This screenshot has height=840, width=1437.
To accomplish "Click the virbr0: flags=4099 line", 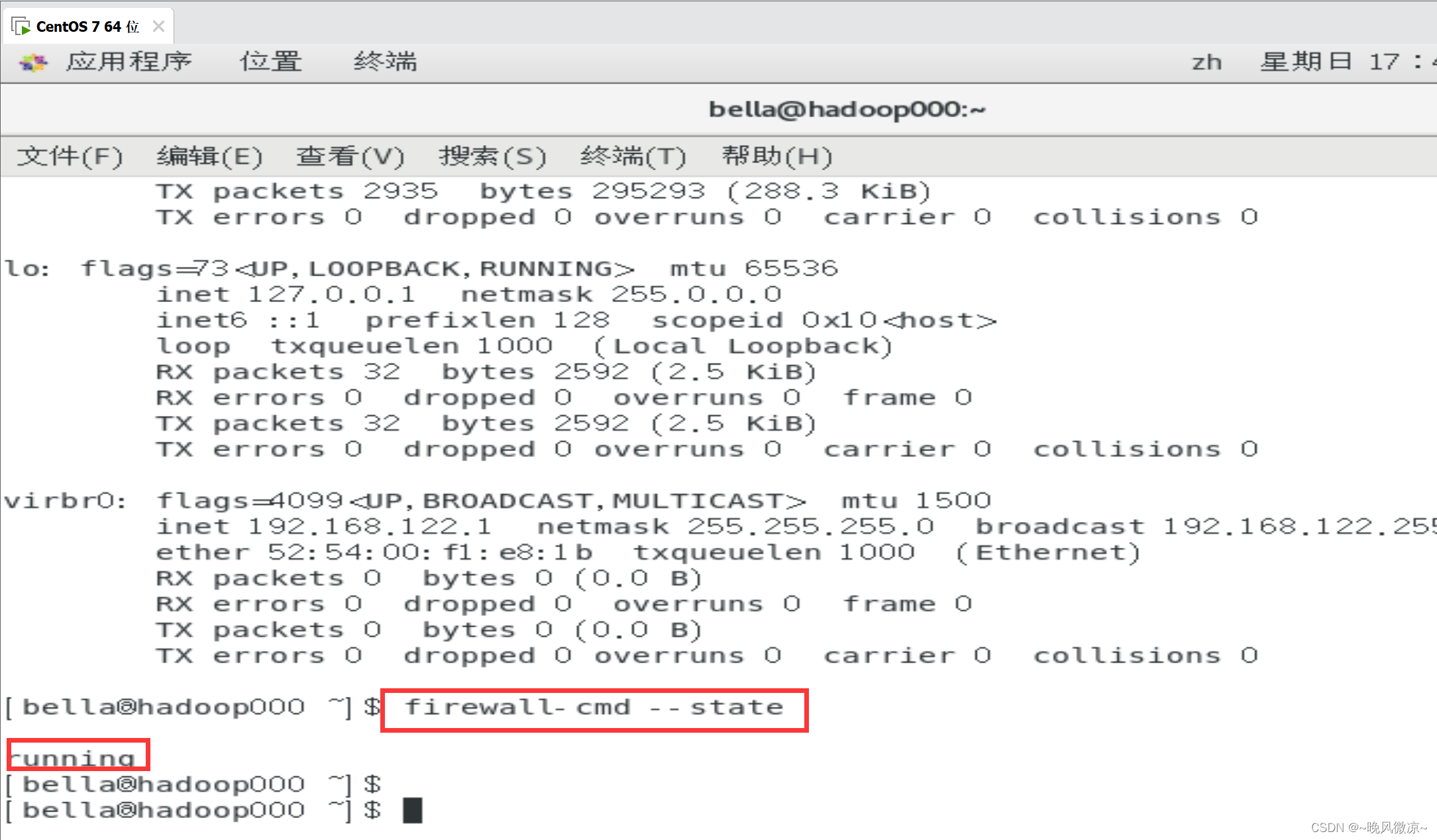I will pyautogui.click(x=498, y=501).
